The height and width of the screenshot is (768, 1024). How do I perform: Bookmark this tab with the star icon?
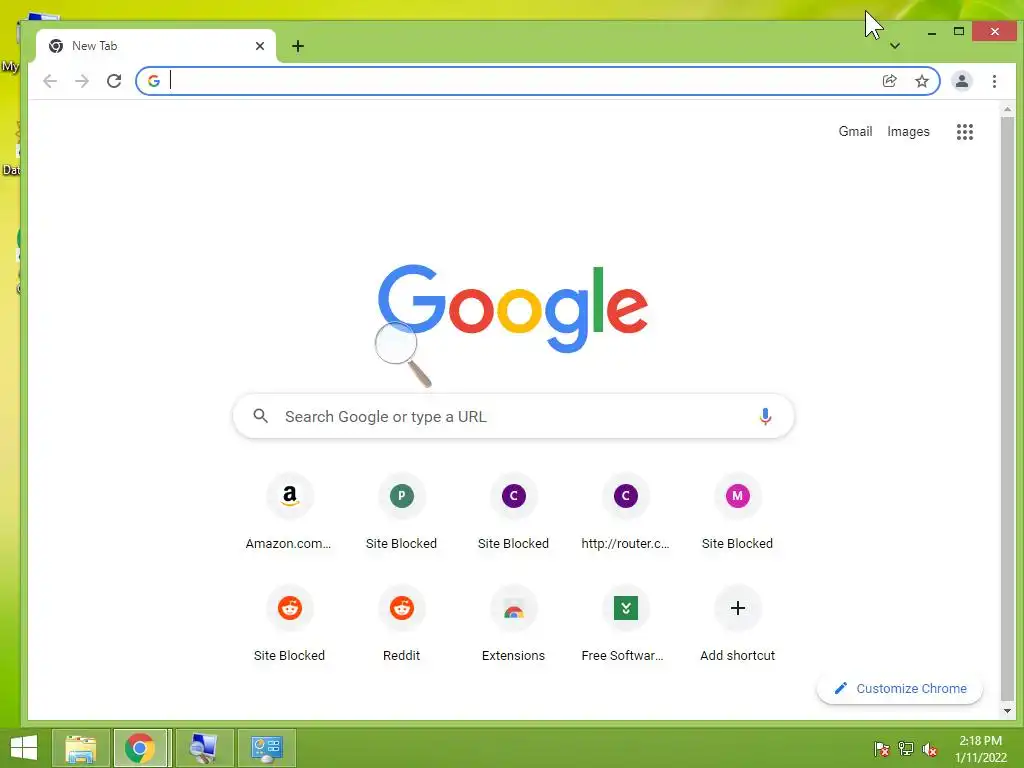click(x=921, y=81)
